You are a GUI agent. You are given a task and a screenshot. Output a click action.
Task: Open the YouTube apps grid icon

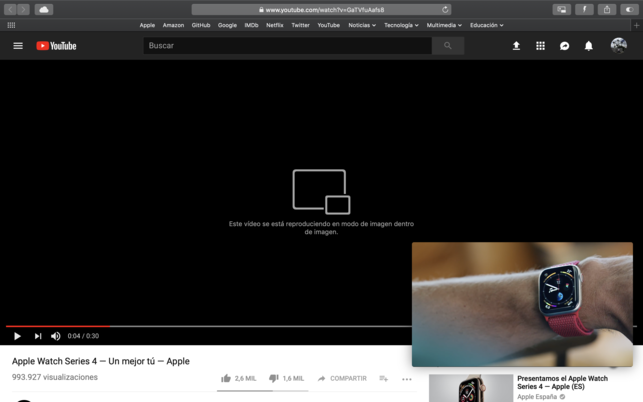(x=540, y=46)
